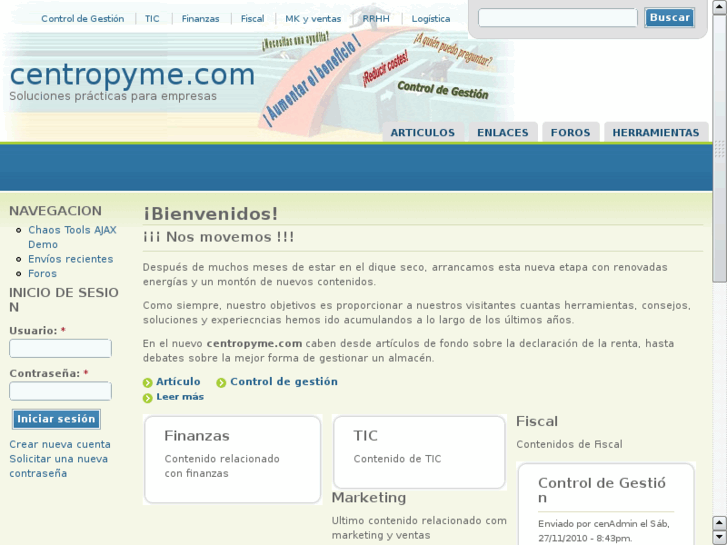This screenshot has height=545, width=727.
Task: Click the centropyme.com site title
Action: pyautogui.click(x=132, y=75)
